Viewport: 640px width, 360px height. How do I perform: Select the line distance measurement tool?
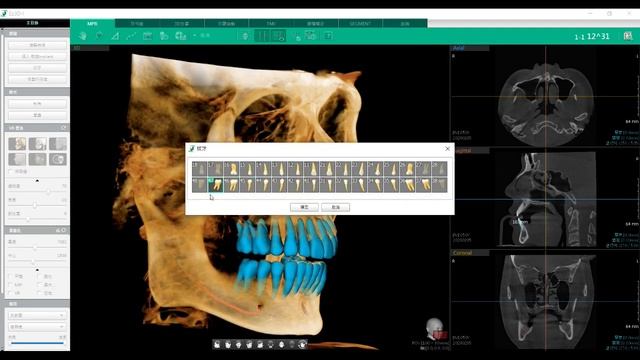[x=131, y=36]
